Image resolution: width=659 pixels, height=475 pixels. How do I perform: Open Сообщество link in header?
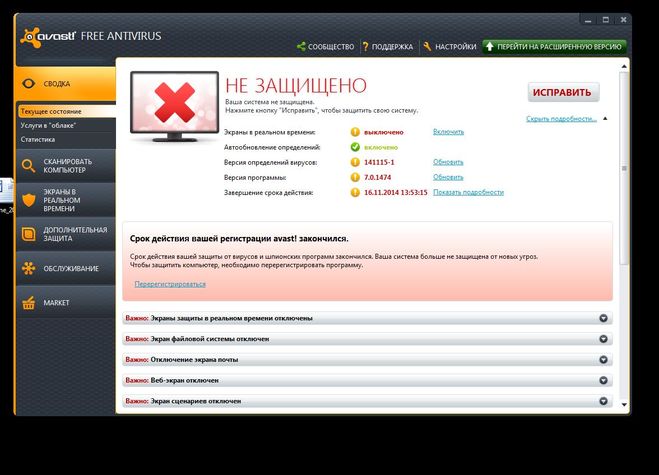pos(331,47)
